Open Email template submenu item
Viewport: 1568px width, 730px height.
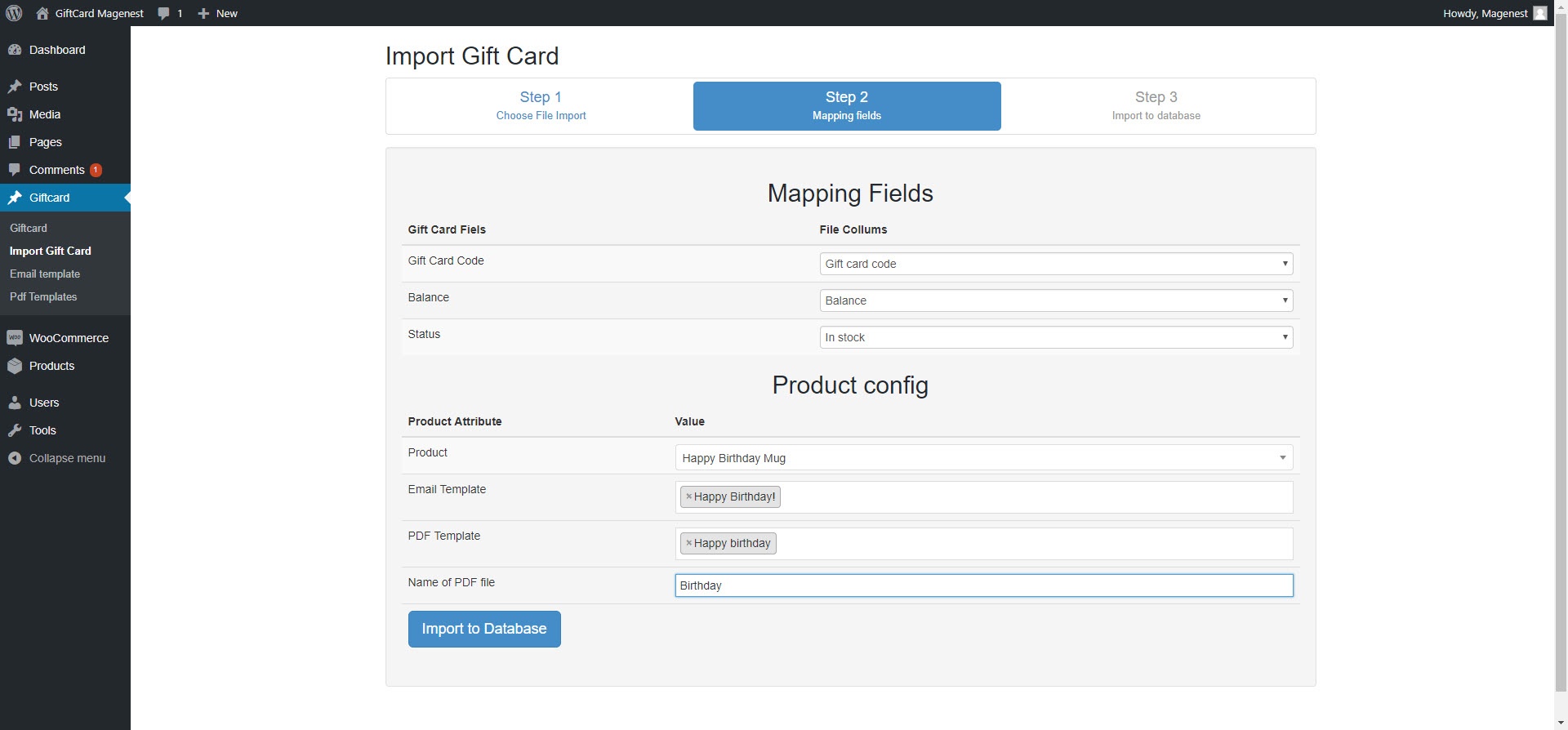[x=45, y=274]
